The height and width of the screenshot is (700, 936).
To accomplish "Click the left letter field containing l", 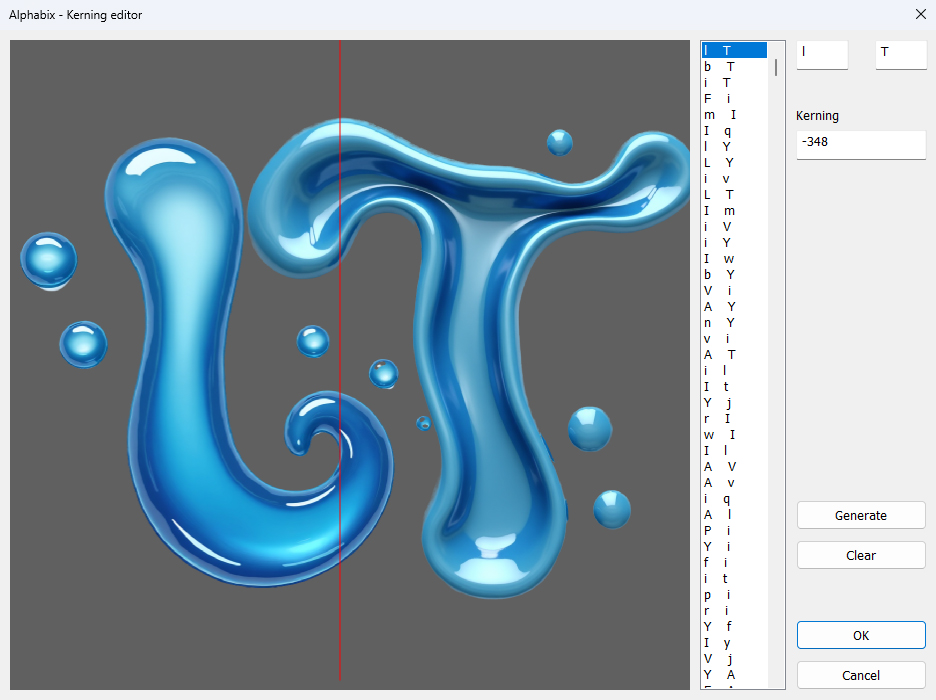I will (821, 53).
